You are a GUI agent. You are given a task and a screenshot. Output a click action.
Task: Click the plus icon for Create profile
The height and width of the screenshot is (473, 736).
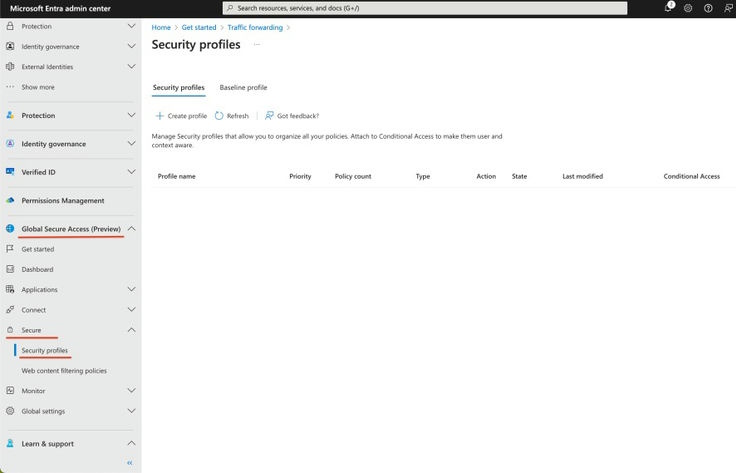(x=160, y=115)
